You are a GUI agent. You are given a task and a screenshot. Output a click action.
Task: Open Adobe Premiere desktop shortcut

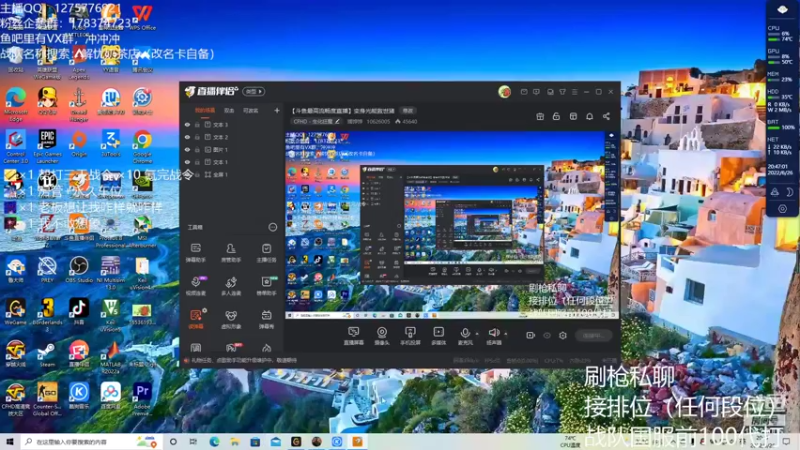(142, 399)
